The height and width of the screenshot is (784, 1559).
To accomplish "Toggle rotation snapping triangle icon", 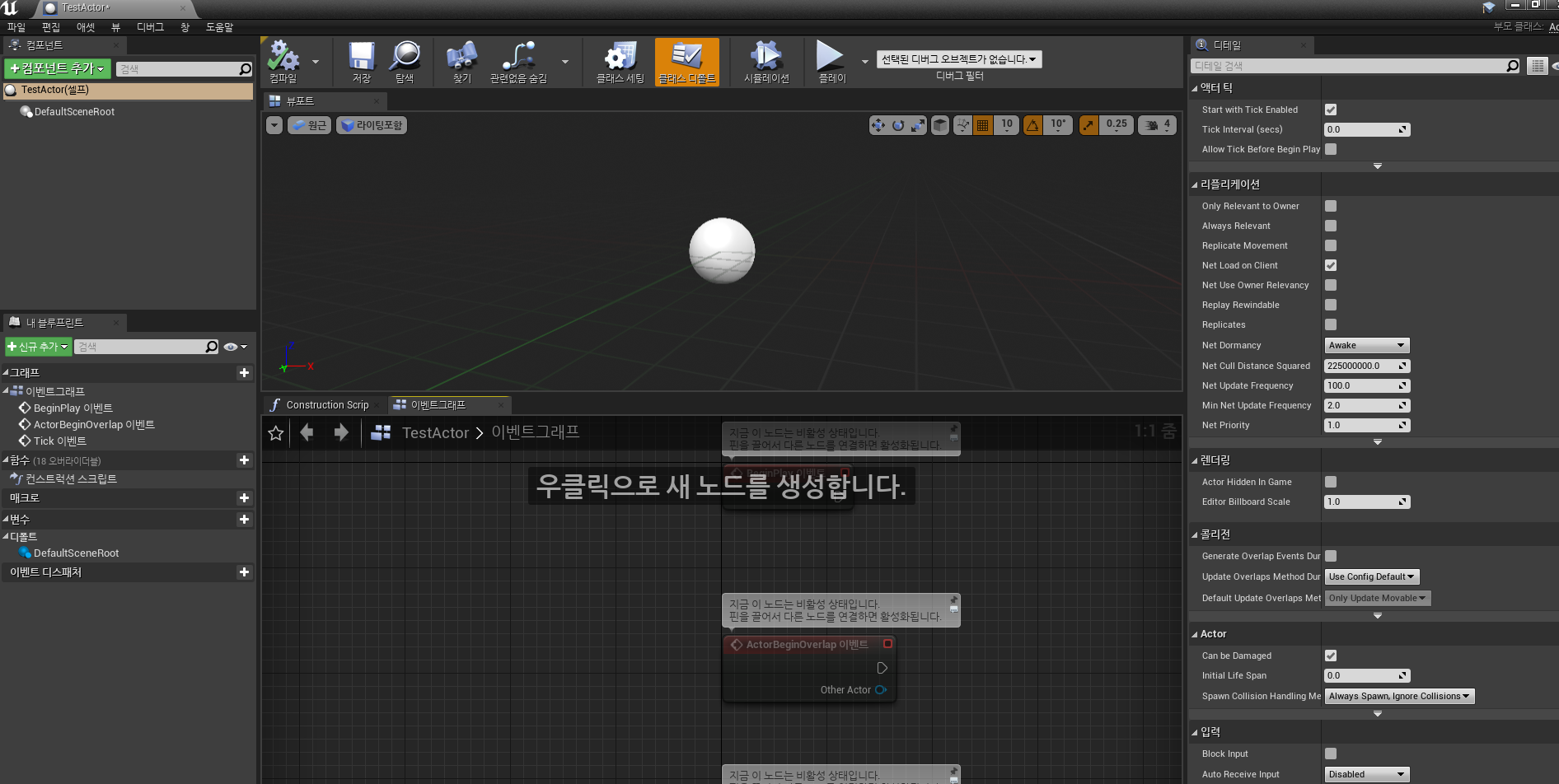I will [x=1032, y=125].
